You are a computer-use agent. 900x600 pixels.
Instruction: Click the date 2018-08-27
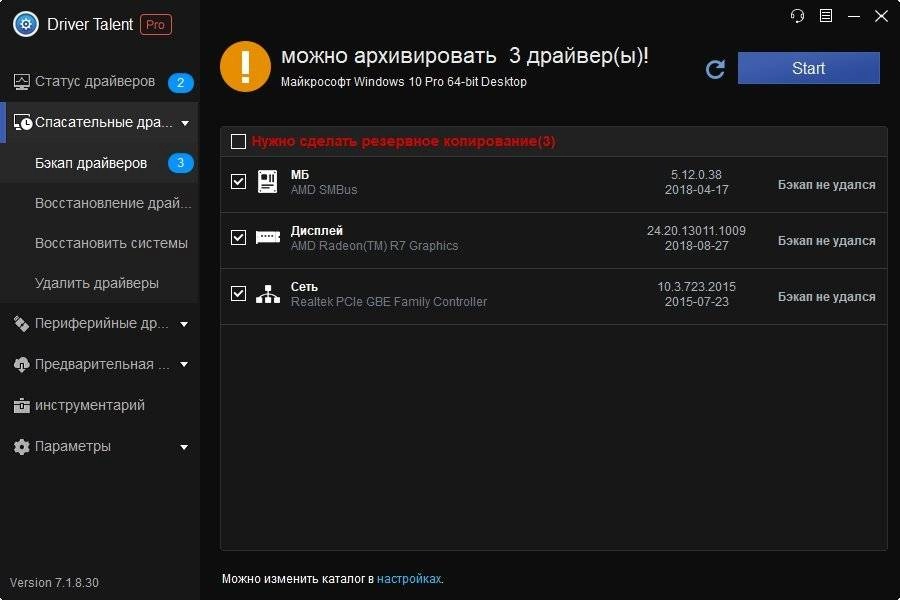pyautogui.click(x=696, y=246)
